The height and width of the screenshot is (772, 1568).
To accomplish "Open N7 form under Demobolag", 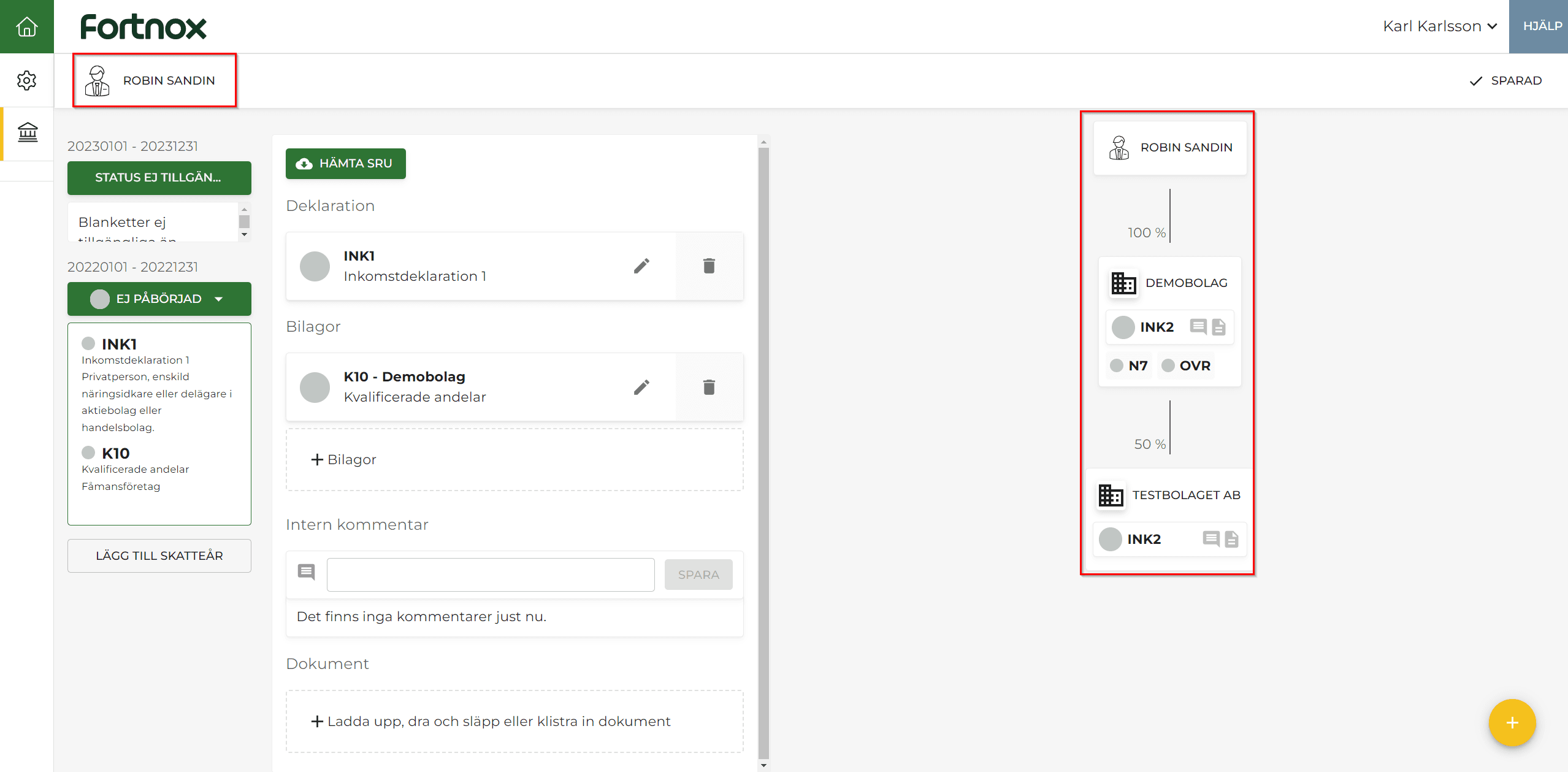I will point(1130,365).
